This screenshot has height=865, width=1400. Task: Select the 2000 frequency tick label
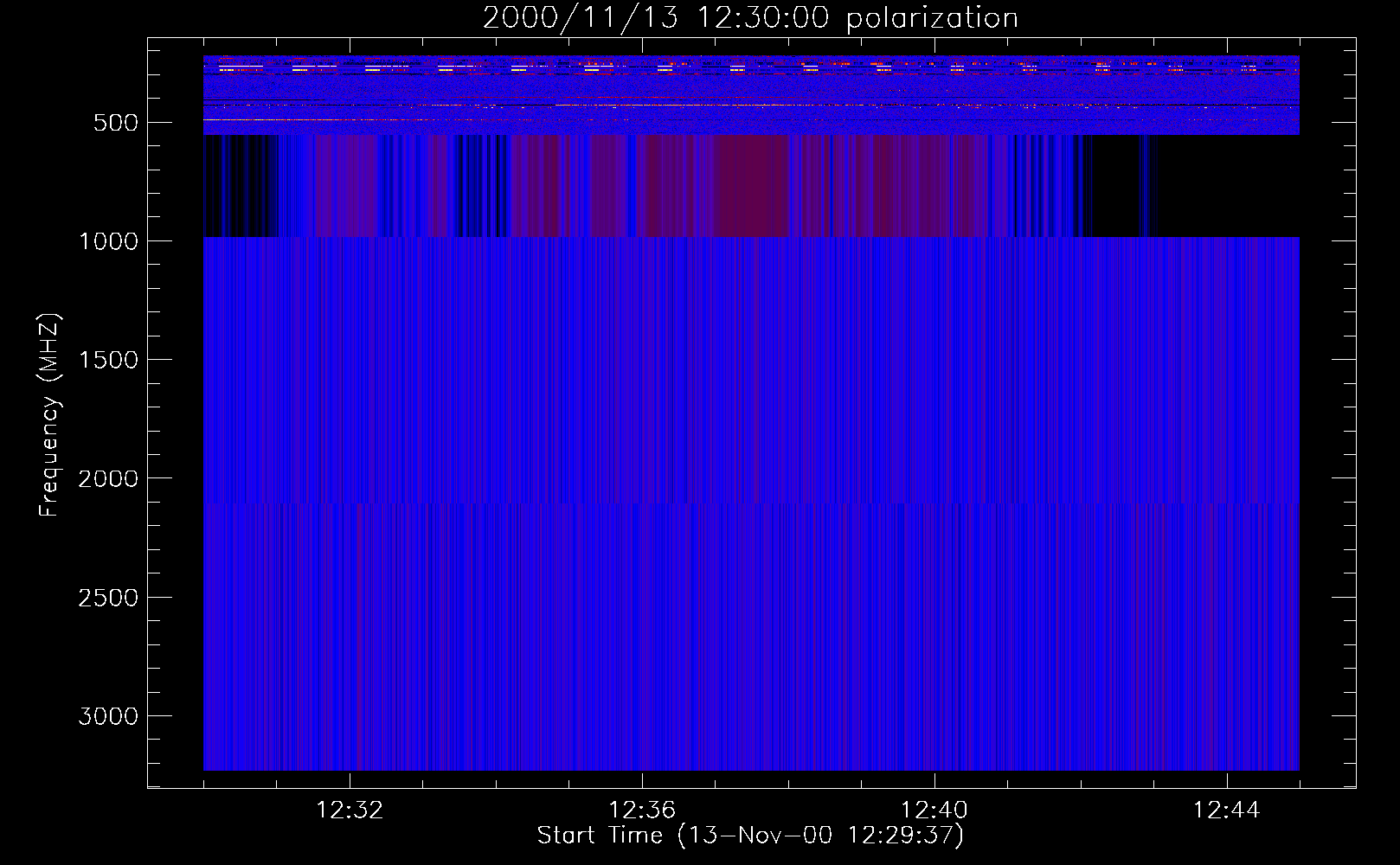108,478
